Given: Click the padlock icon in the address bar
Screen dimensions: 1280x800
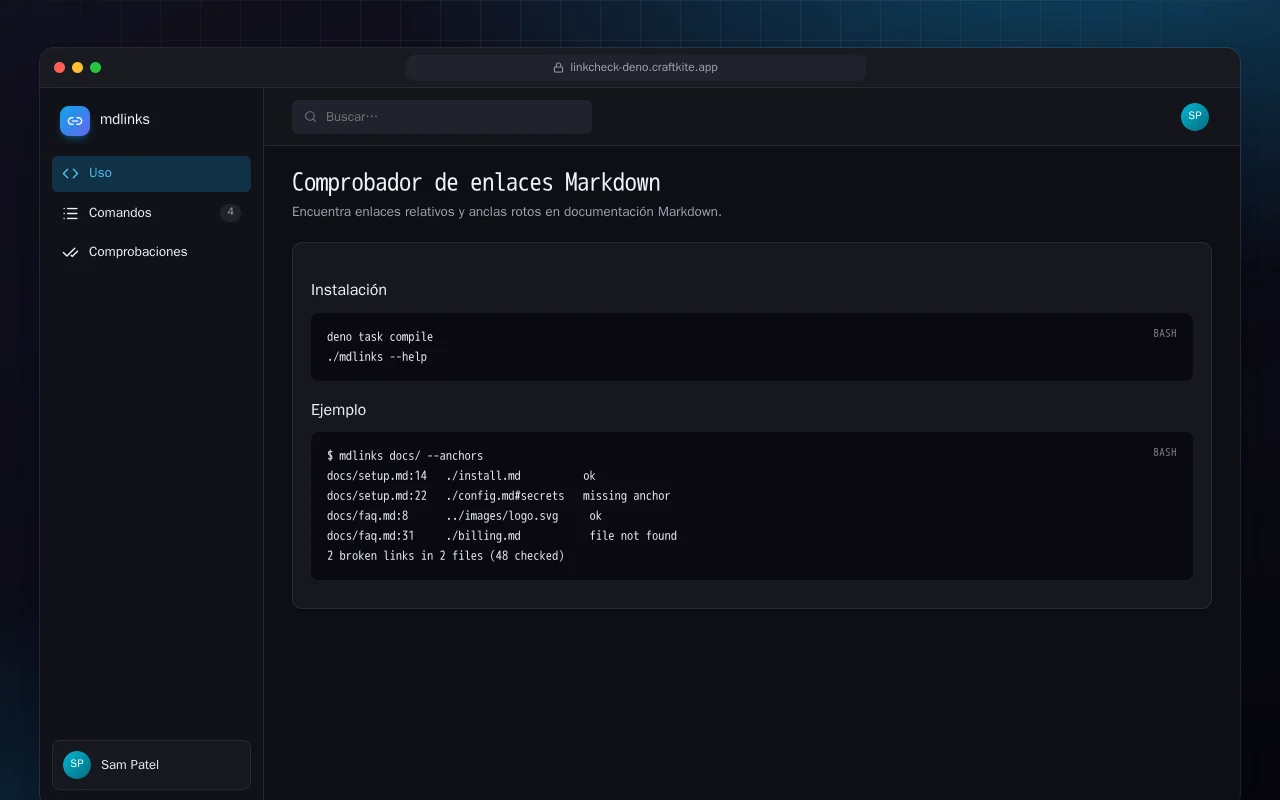Looking at the screenshot, I should pos(559,68).
